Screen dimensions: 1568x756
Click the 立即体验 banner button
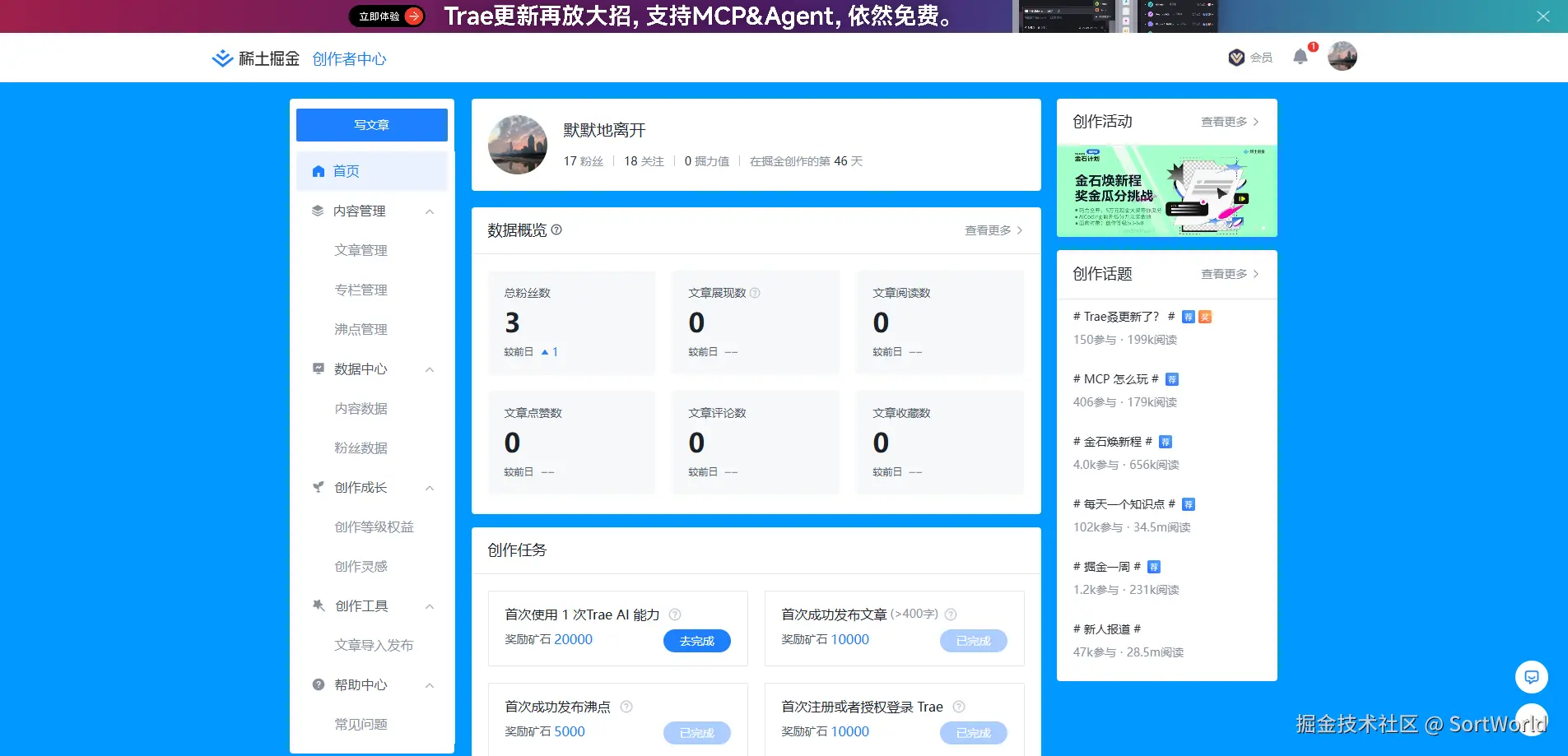[388, 16]
